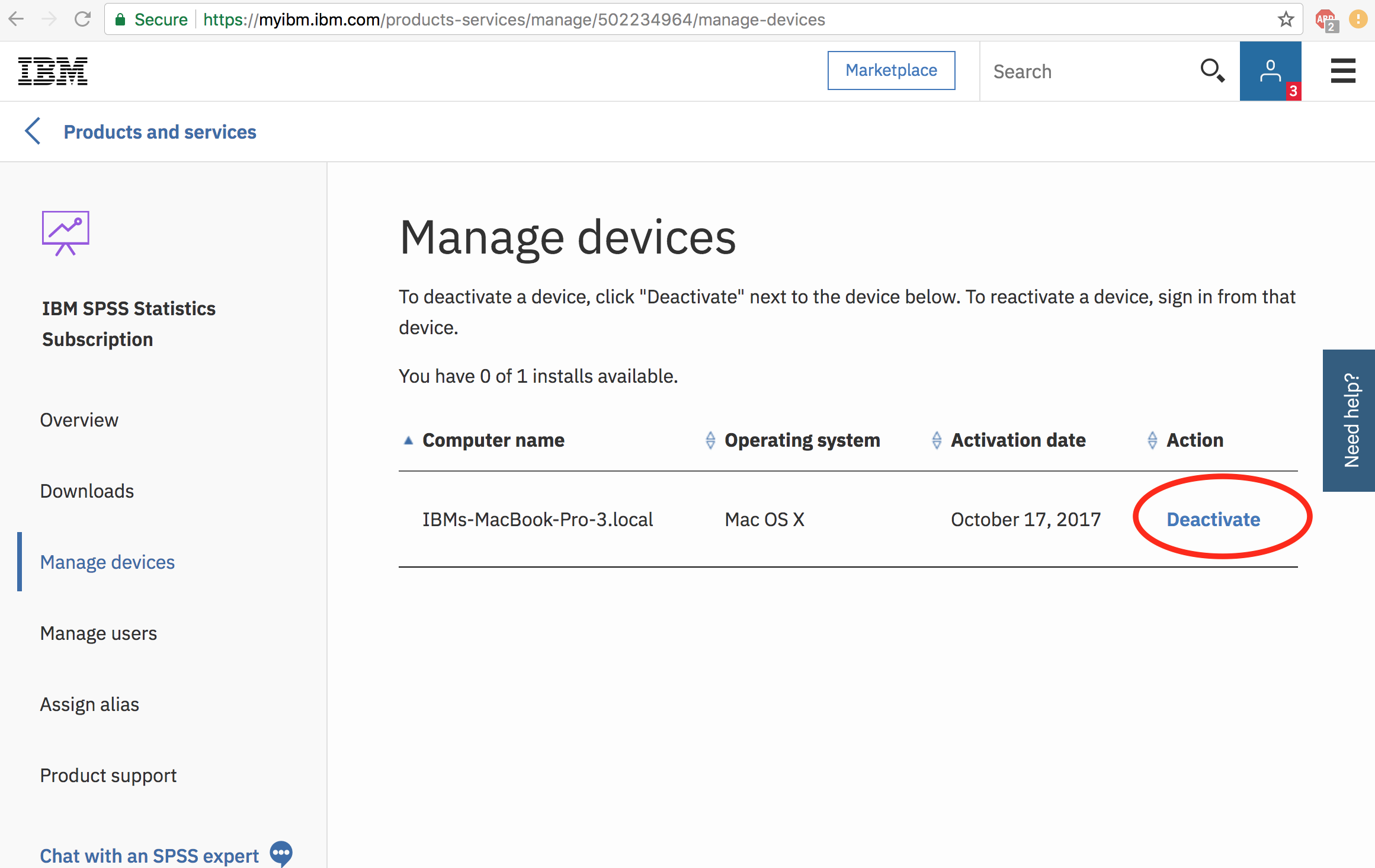Go back to Products and services
The width and height of the screenshot is (1375, 868).
[x=160, y=132]
